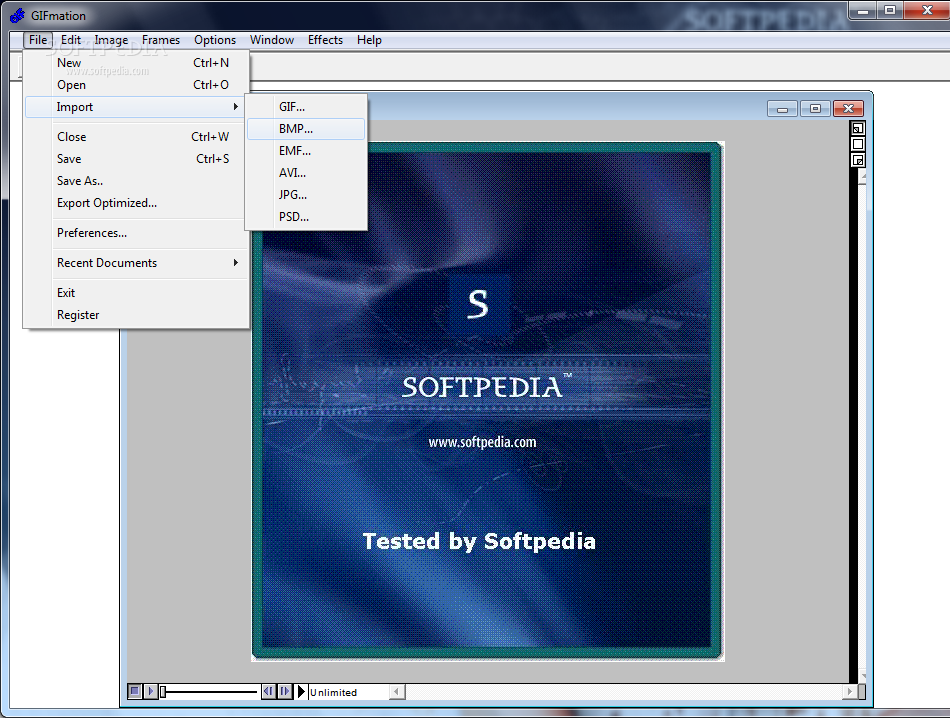The width and height of the screenshot is (950, 718).
Task: Open the Window menu
Action: pyautogui.click(x=272, y=40)
